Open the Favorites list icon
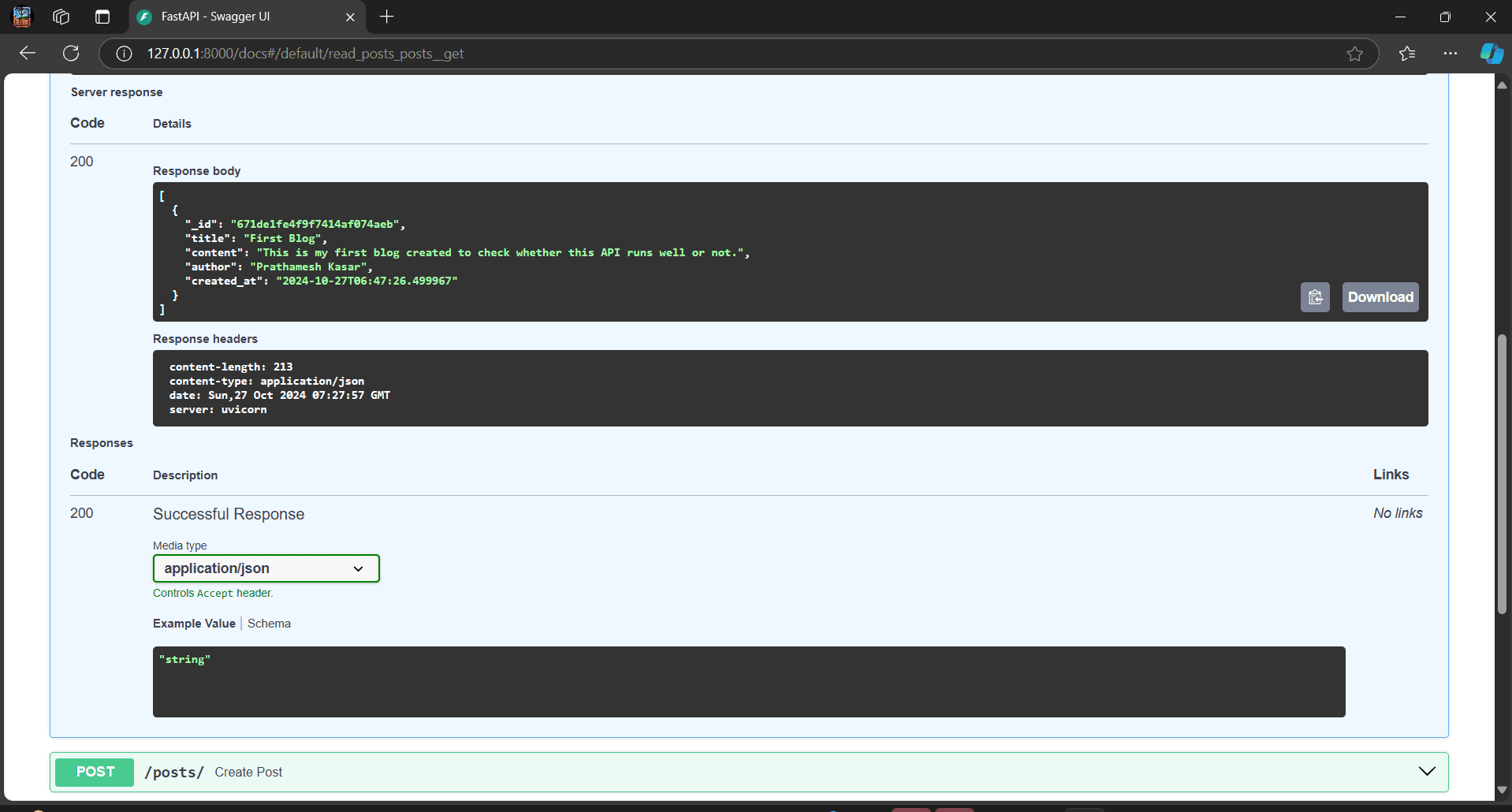1512x812 pixels. [1407, 54]
